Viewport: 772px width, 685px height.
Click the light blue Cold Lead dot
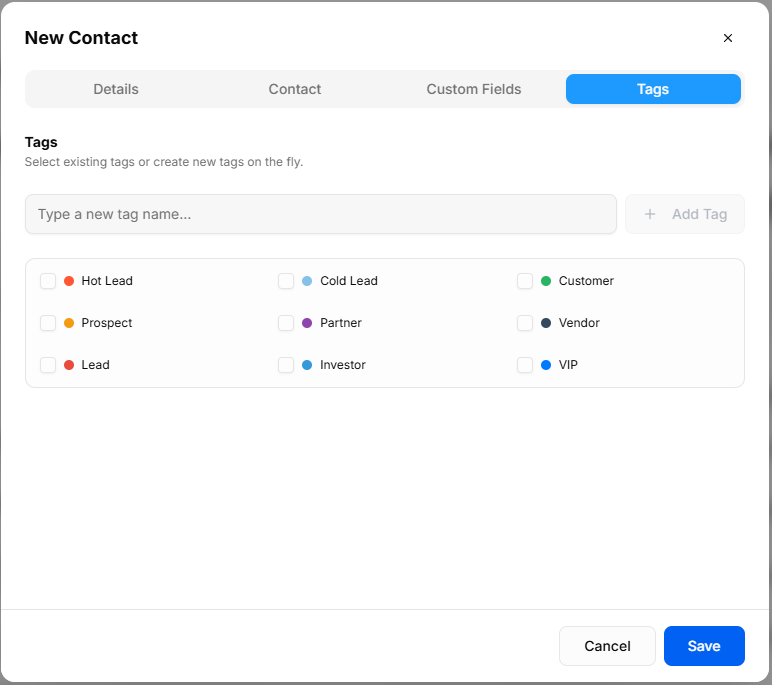click(307, 281)
